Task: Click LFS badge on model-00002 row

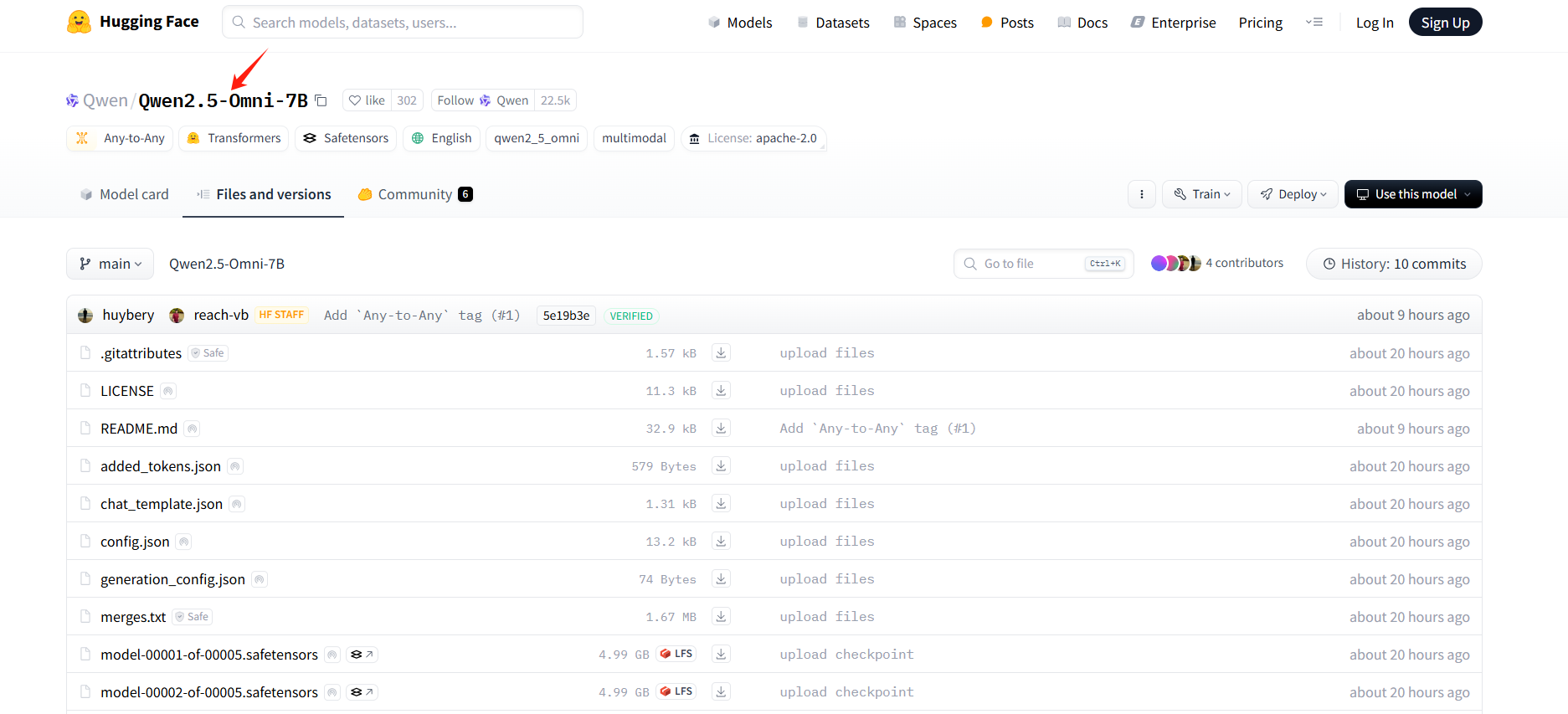Action: (x=676, y=691)
